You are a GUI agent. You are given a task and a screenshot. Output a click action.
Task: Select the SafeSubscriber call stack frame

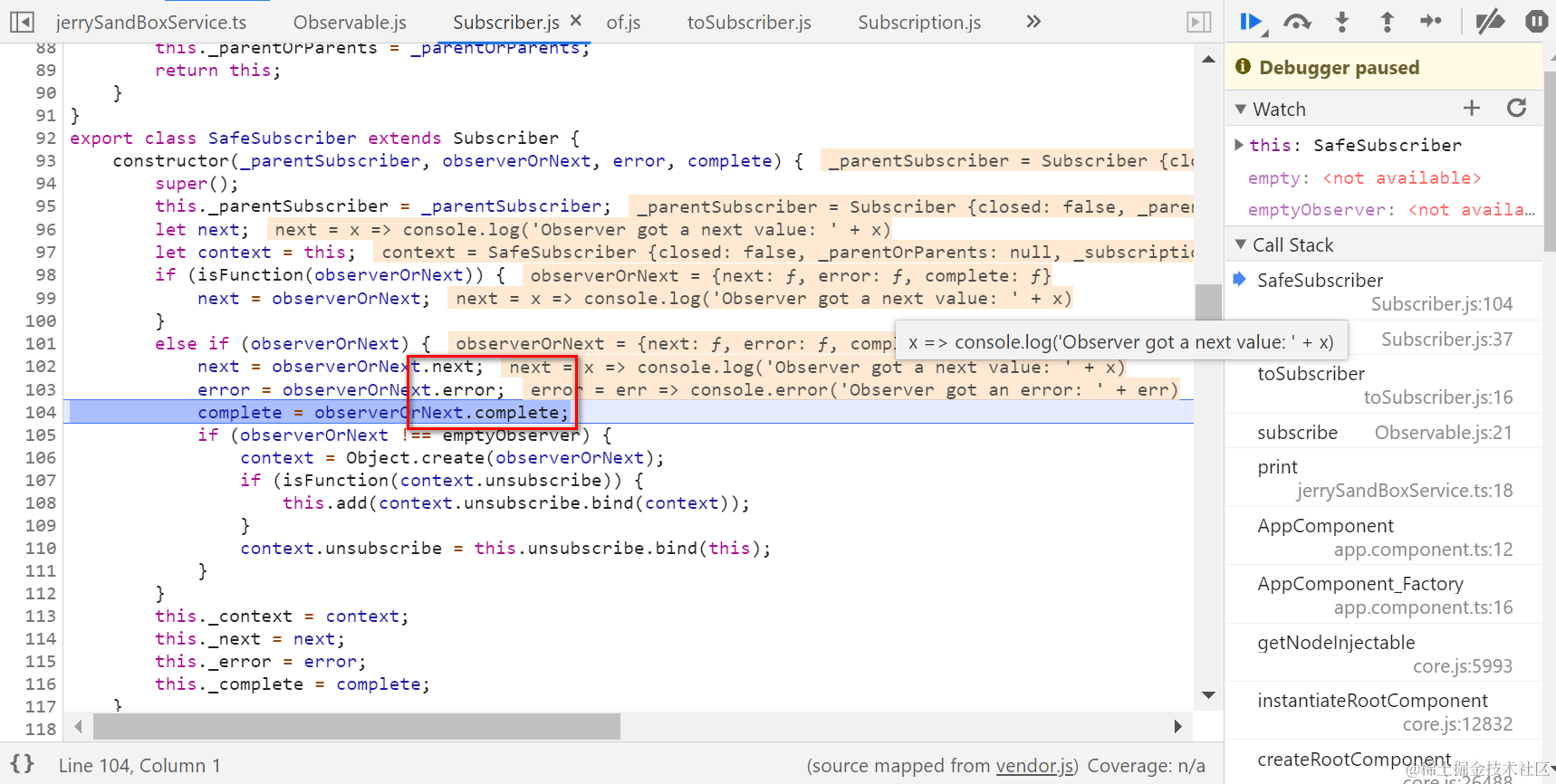click(x=1384, y=292)
